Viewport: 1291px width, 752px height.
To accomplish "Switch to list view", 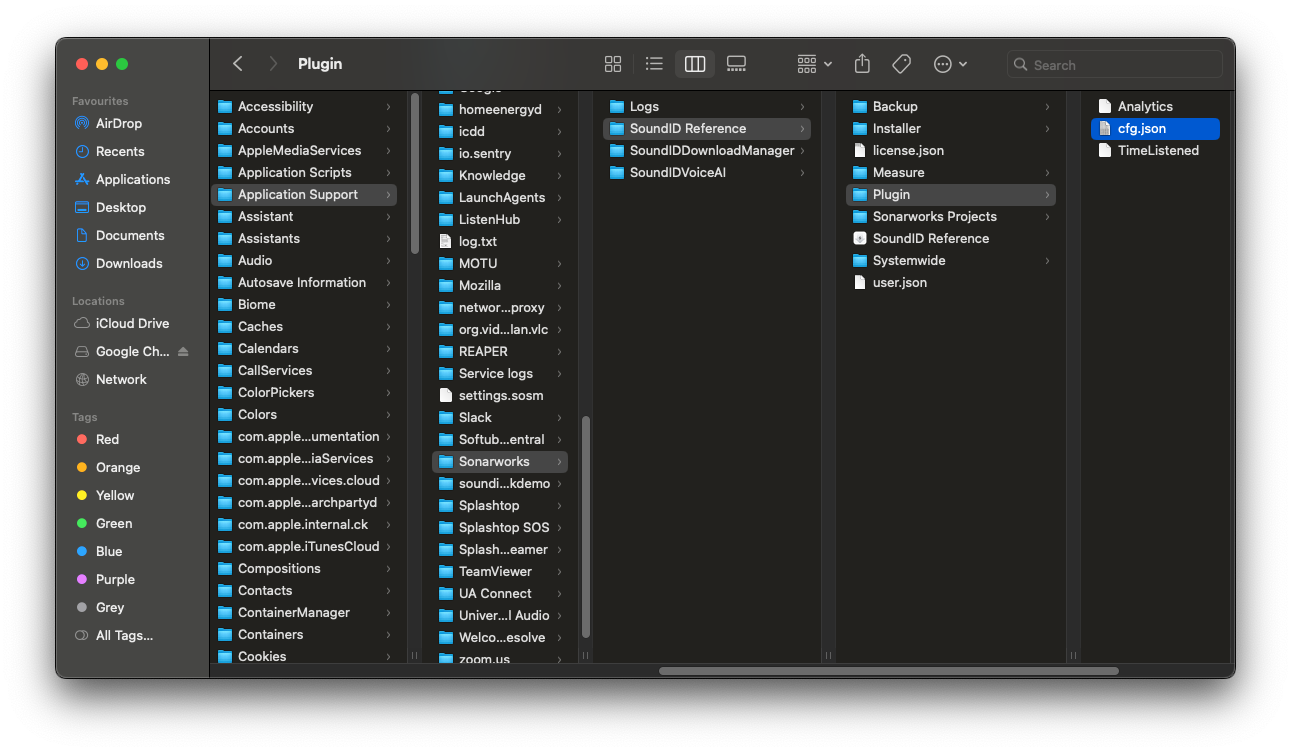I will click(654, 64).
